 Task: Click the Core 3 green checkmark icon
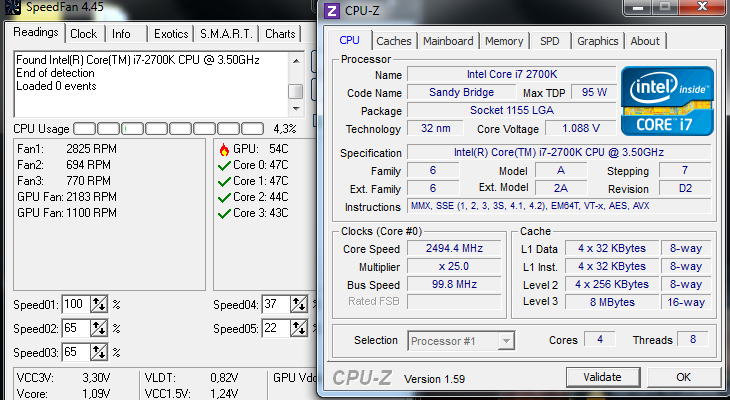[x=224, y=214]
